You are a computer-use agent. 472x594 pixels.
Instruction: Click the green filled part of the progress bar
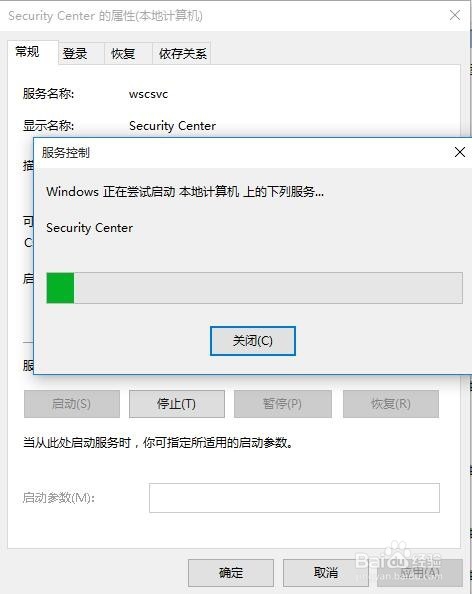pyautogui.click(x=60, y=288)
